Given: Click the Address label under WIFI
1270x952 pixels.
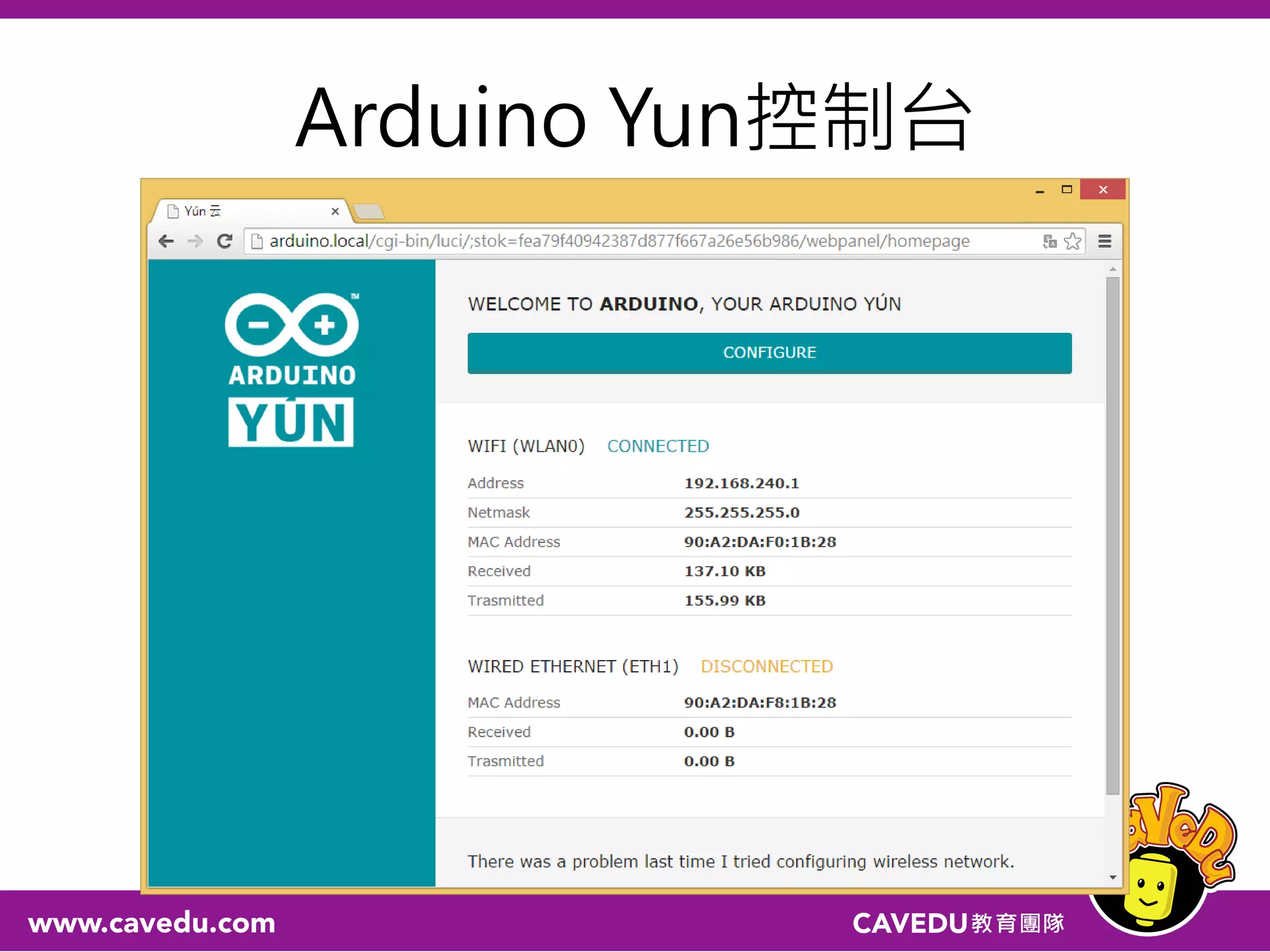Looking at the screenshot, I should tap(495, 483).
